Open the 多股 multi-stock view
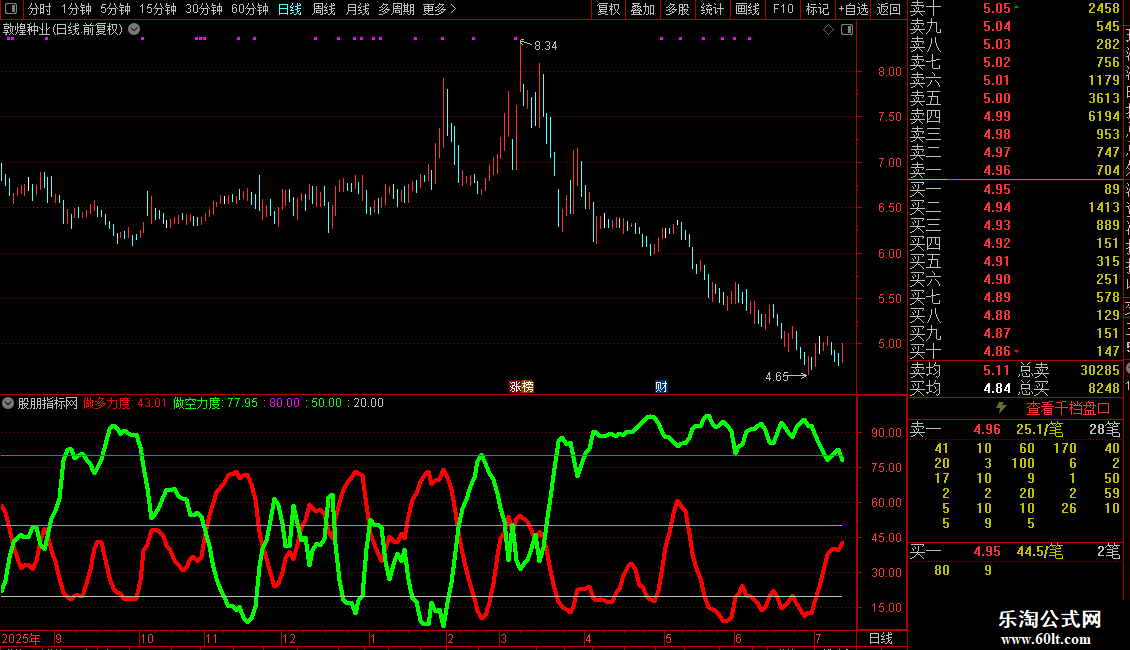 coord(677,9)
